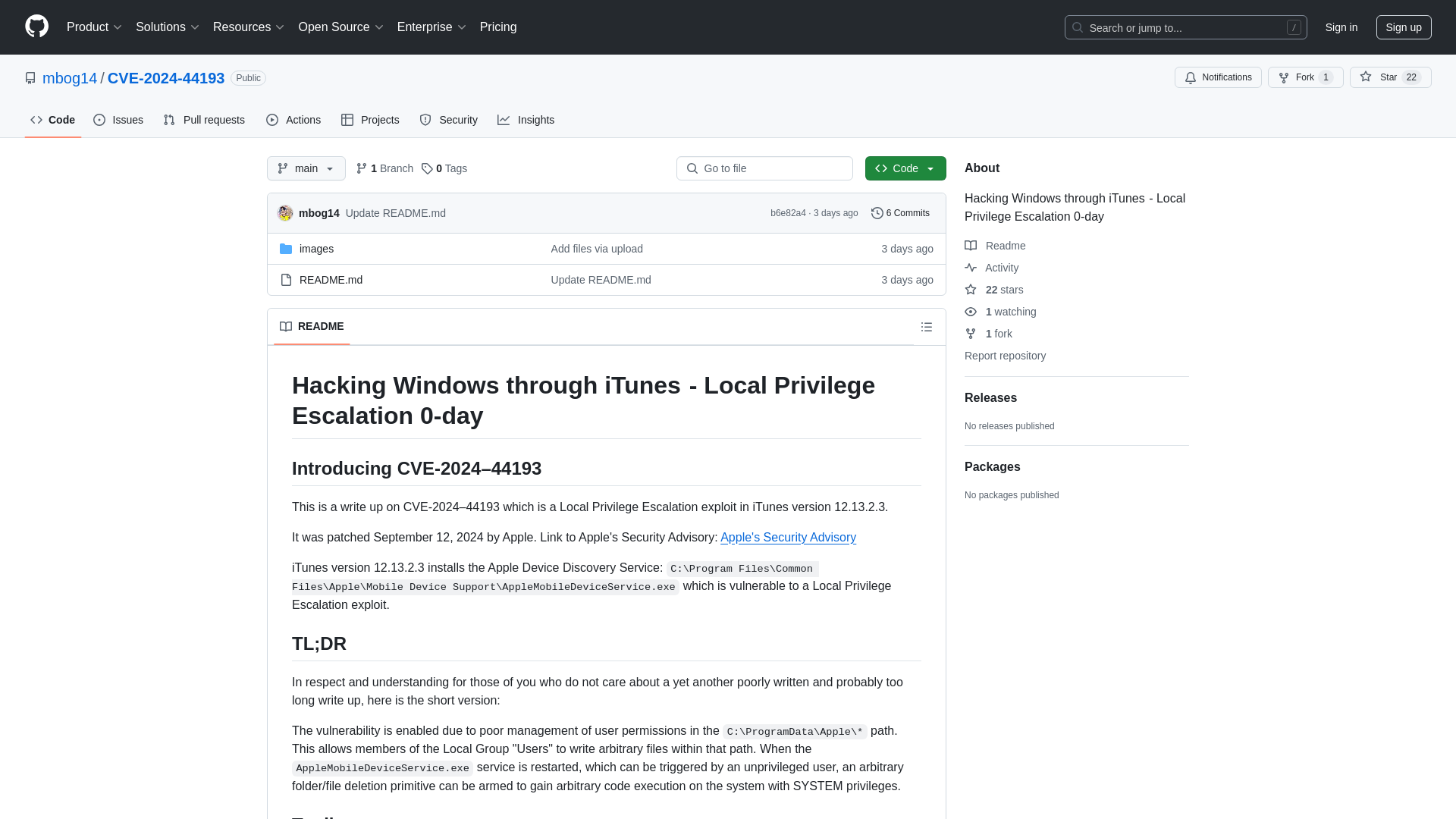Expand the main branch selector

pyautogui.click(x=306, y=168)
